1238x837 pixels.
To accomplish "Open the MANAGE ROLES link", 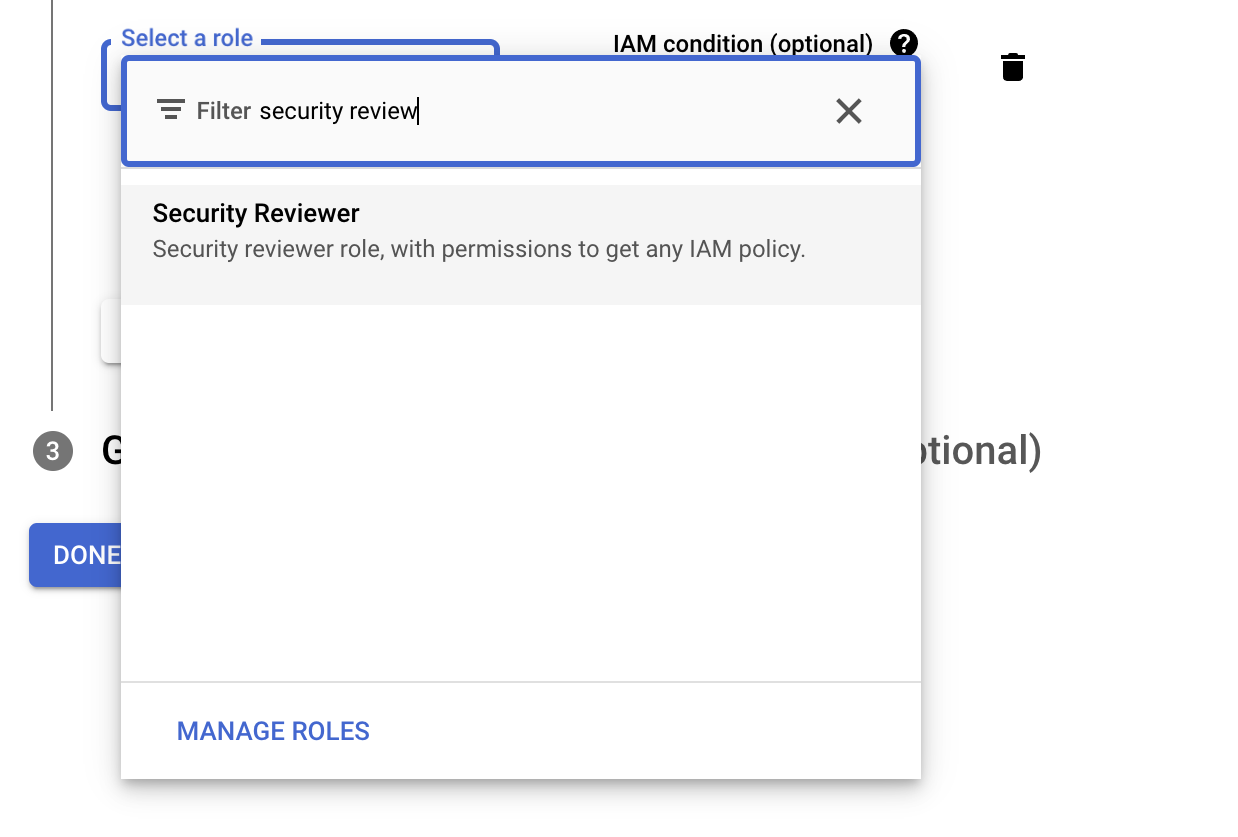I will 273,731.
